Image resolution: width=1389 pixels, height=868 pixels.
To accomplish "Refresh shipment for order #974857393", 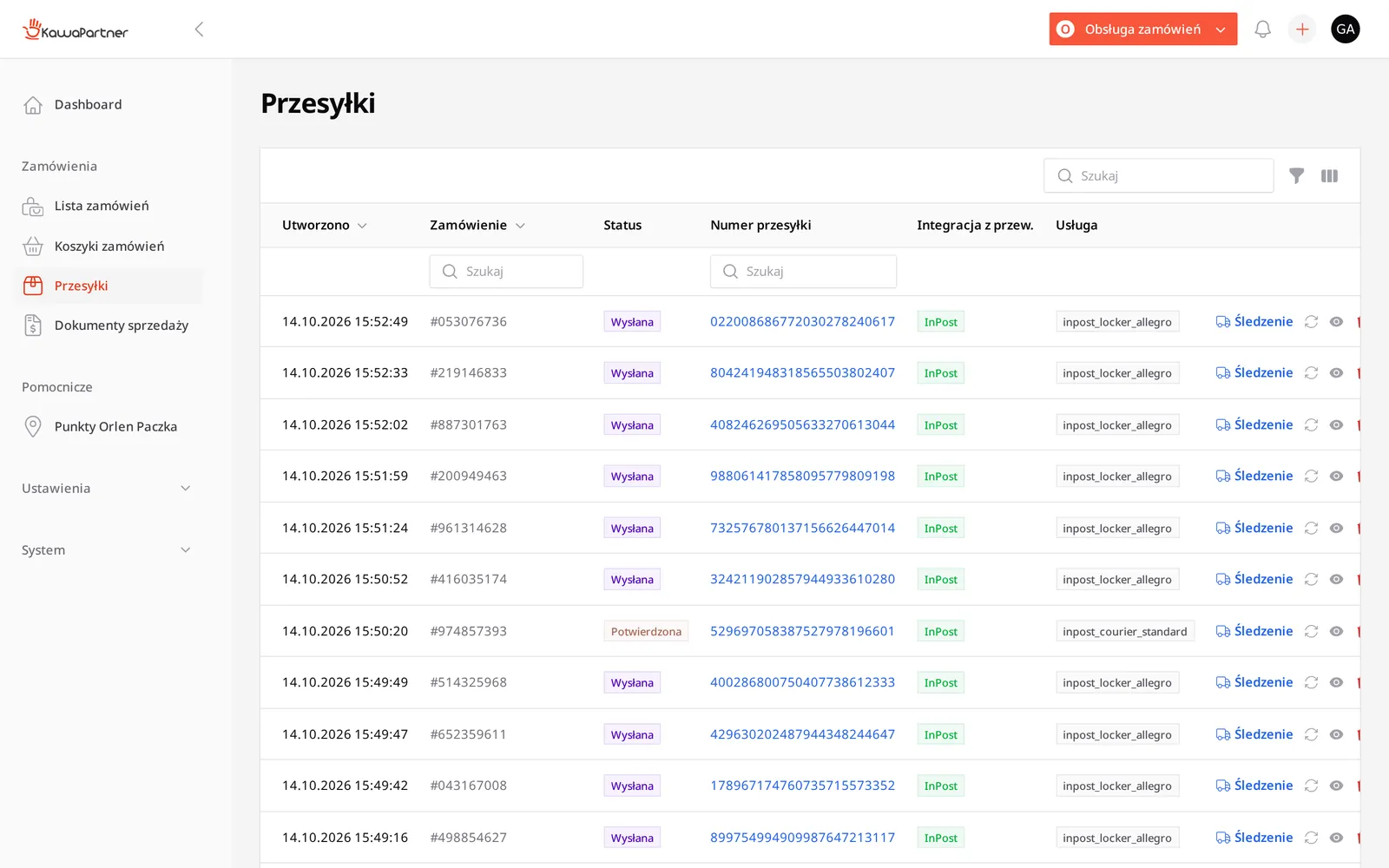I will [1311, 632].
